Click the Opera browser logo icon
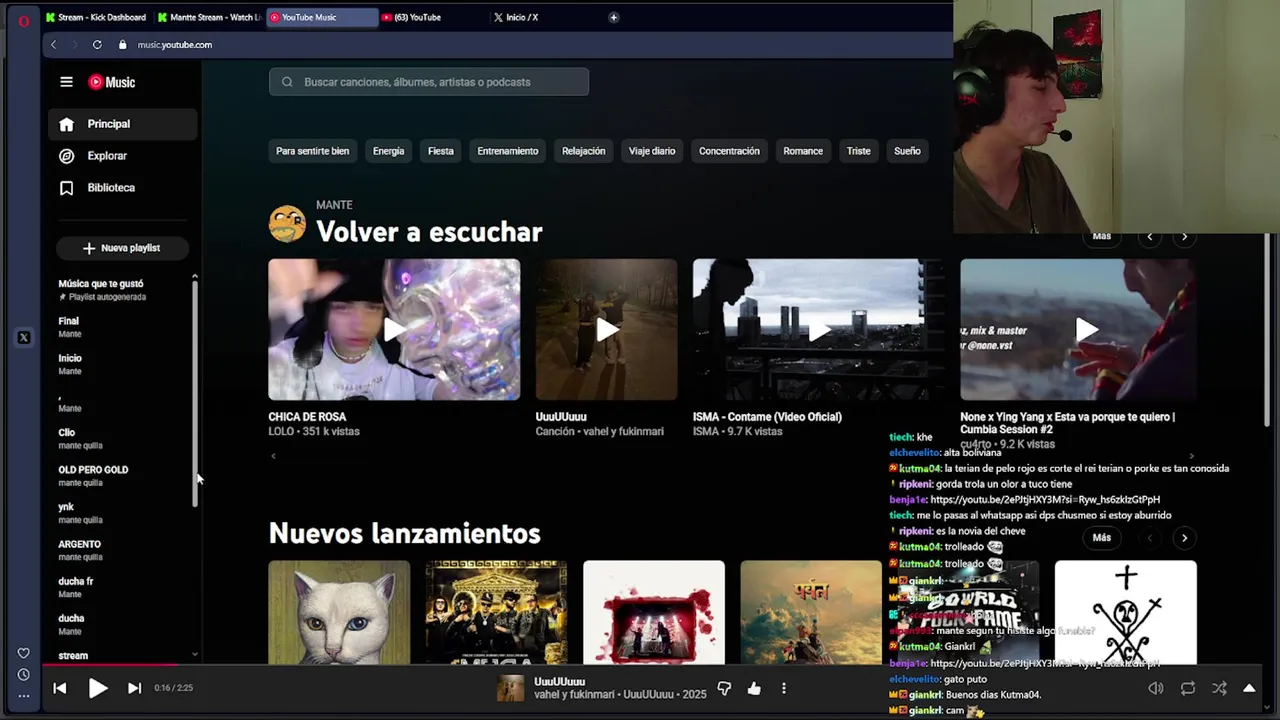The image size is (1280, 720). 23,20
